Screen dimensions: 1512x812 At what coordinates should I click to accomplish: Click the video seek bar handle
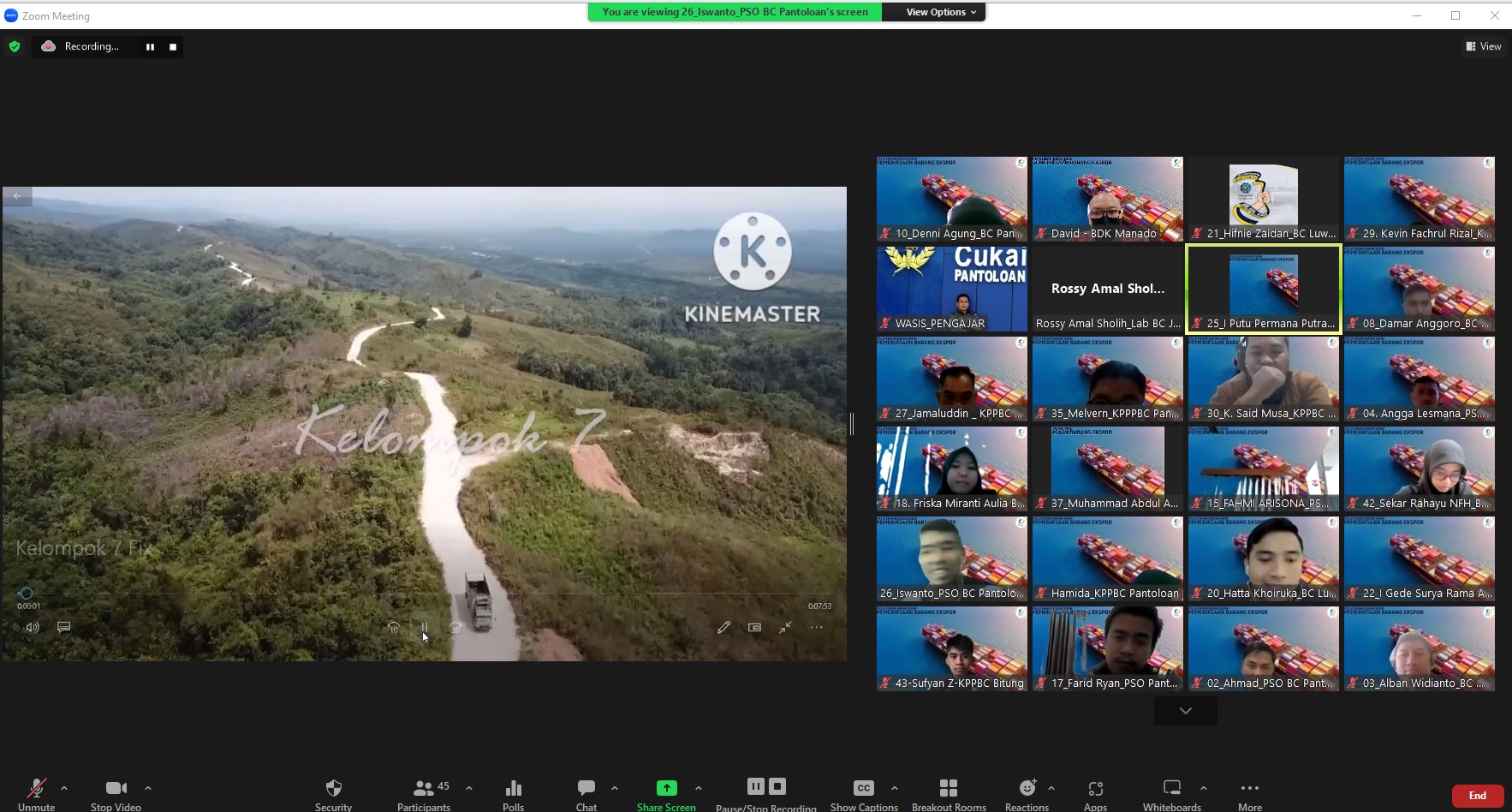click(x=26, y=593)
